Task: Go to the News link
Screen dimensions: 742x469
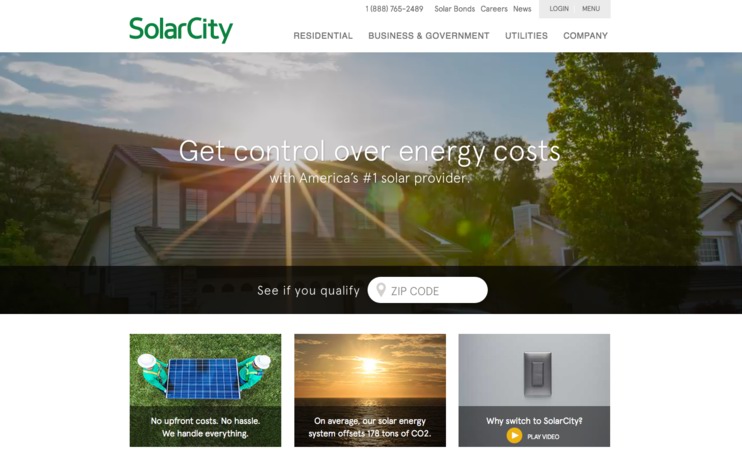Action: pyautogui.click(x=522, y=9)
